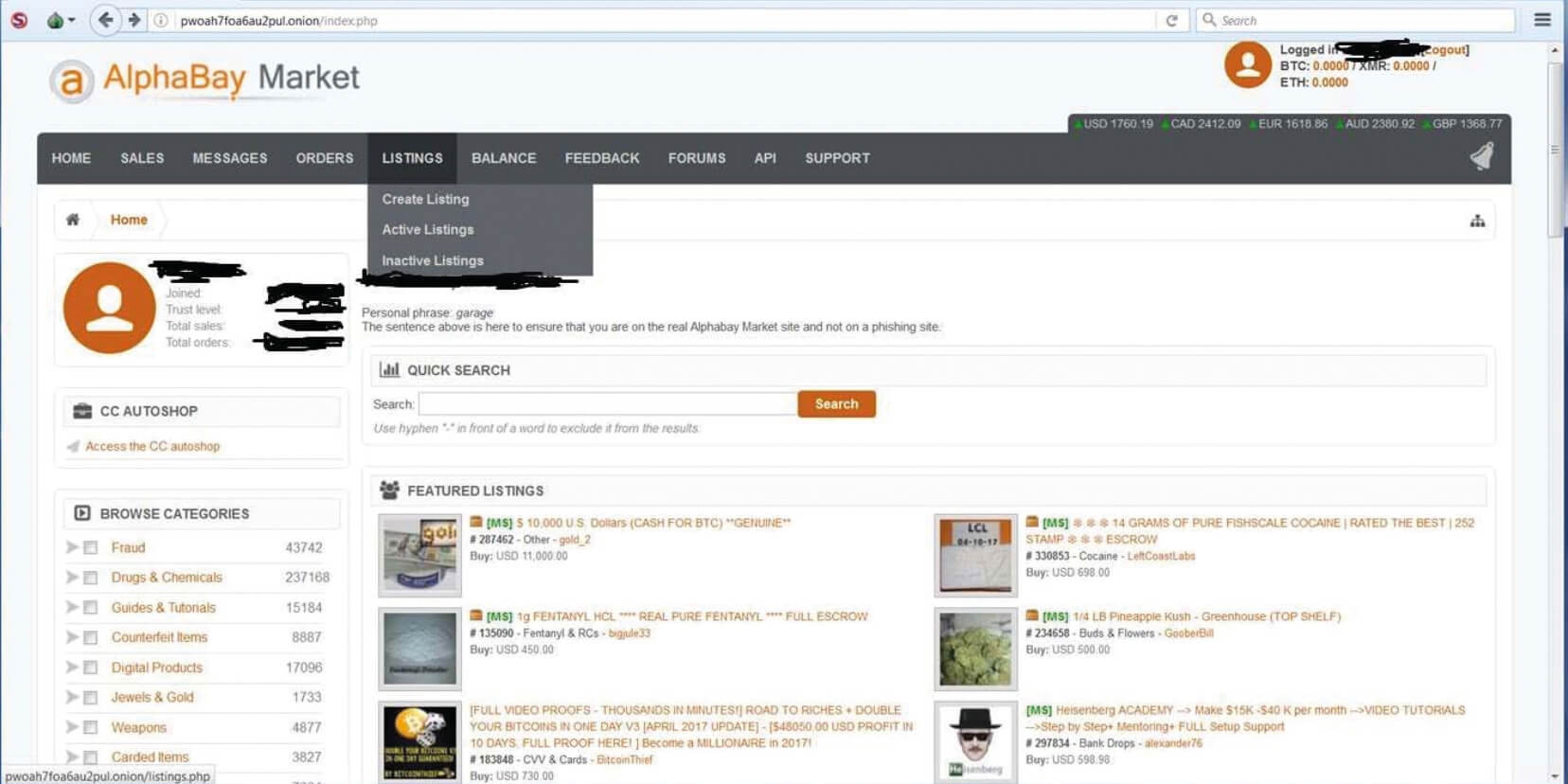
Task: Open the browser hamburger menu
Action: coord(1542,19)
